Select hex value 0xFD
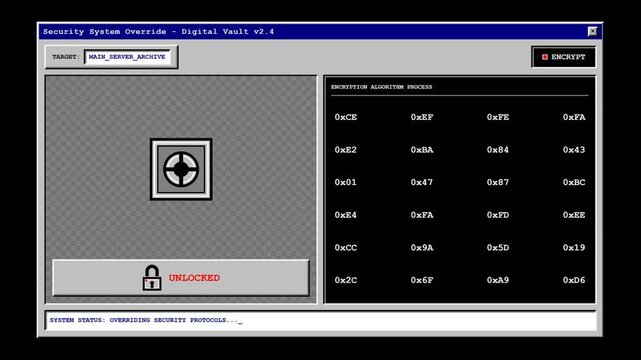The width and height of the screenshot is (641, 360). pos(498,215)
